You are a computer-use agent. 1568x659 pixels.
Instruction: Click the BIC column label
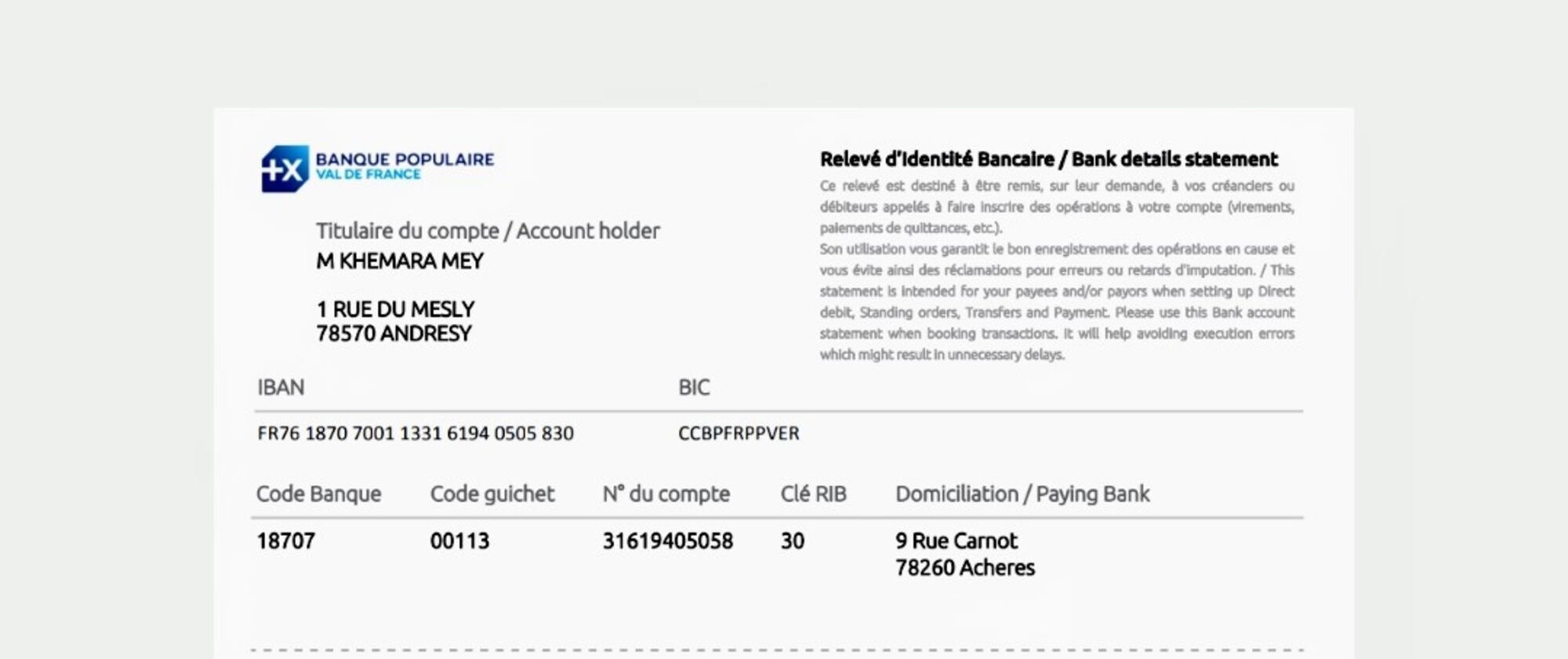tap(694, 388)
